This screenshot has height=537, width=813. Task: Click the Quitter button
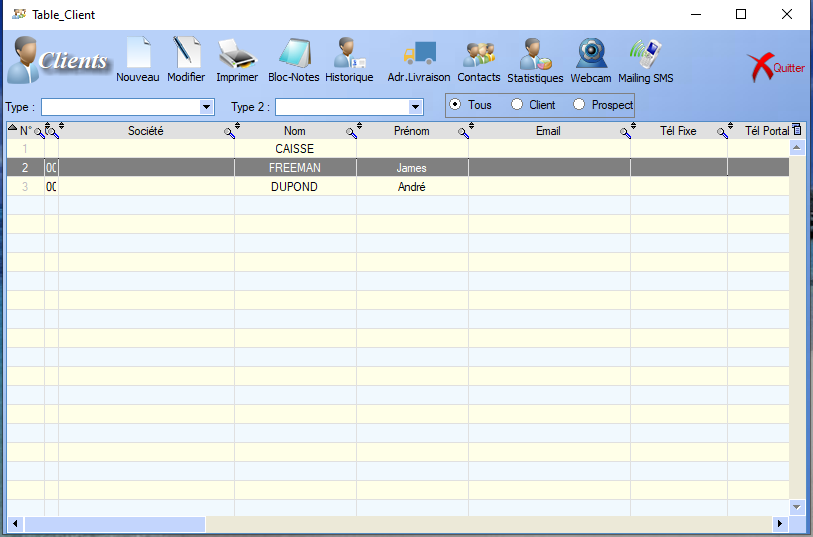pyautogui.click(x=776, y=67)
